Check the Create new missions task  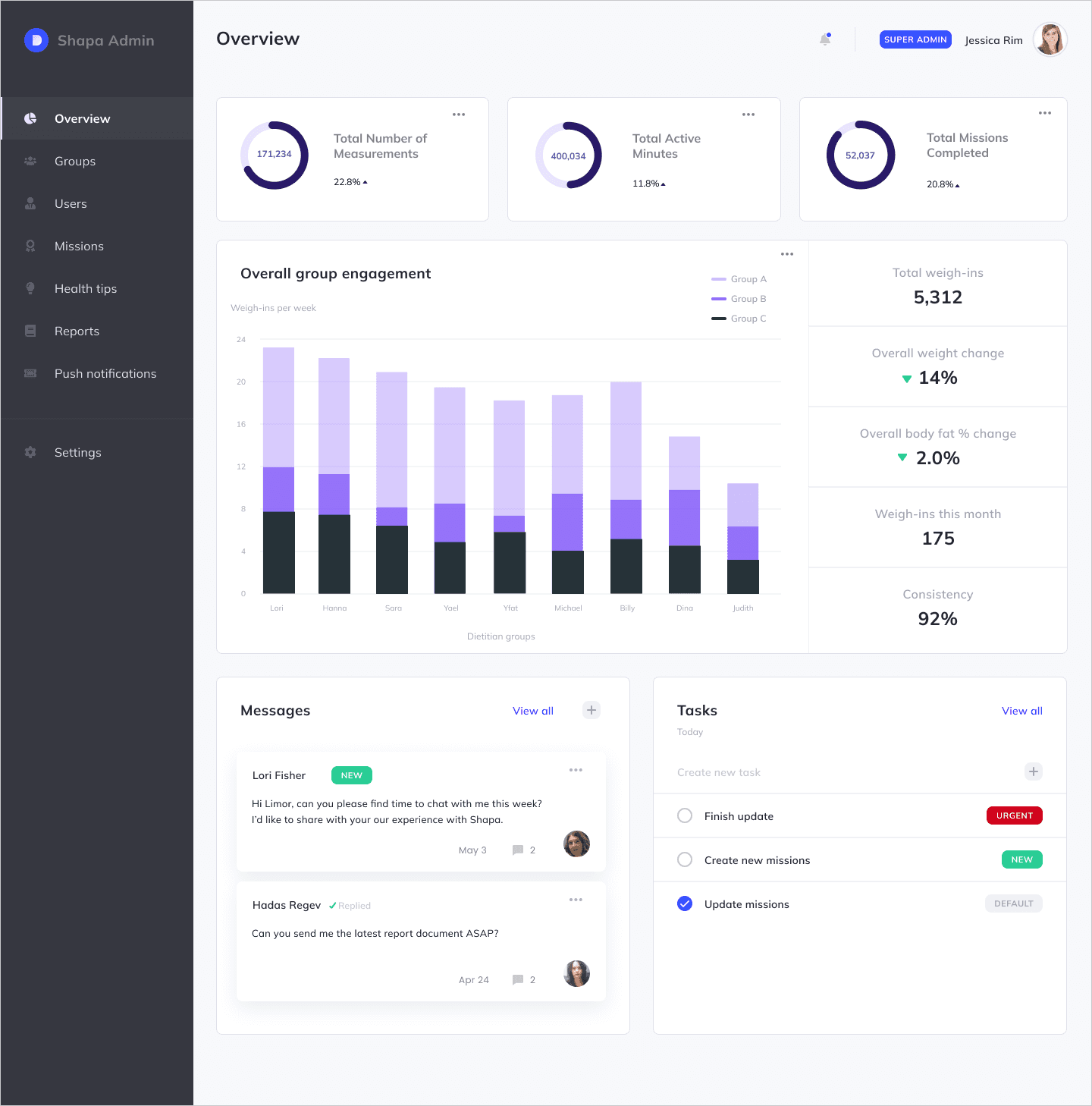[685, 859]
